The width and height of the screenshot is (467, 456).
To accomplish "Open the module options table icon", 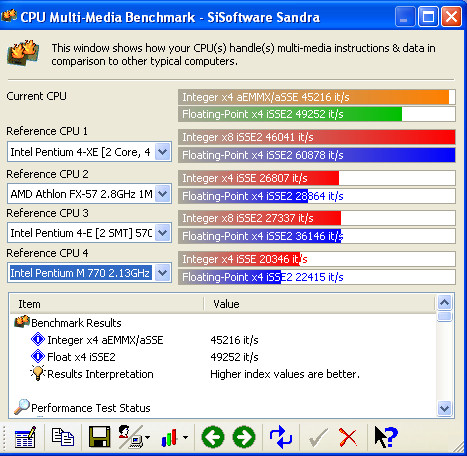I will tap(25, 437).
